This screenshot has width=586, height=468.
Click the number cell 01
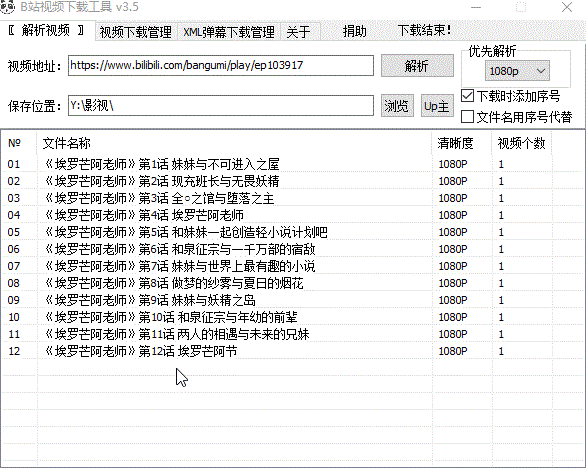14,164
